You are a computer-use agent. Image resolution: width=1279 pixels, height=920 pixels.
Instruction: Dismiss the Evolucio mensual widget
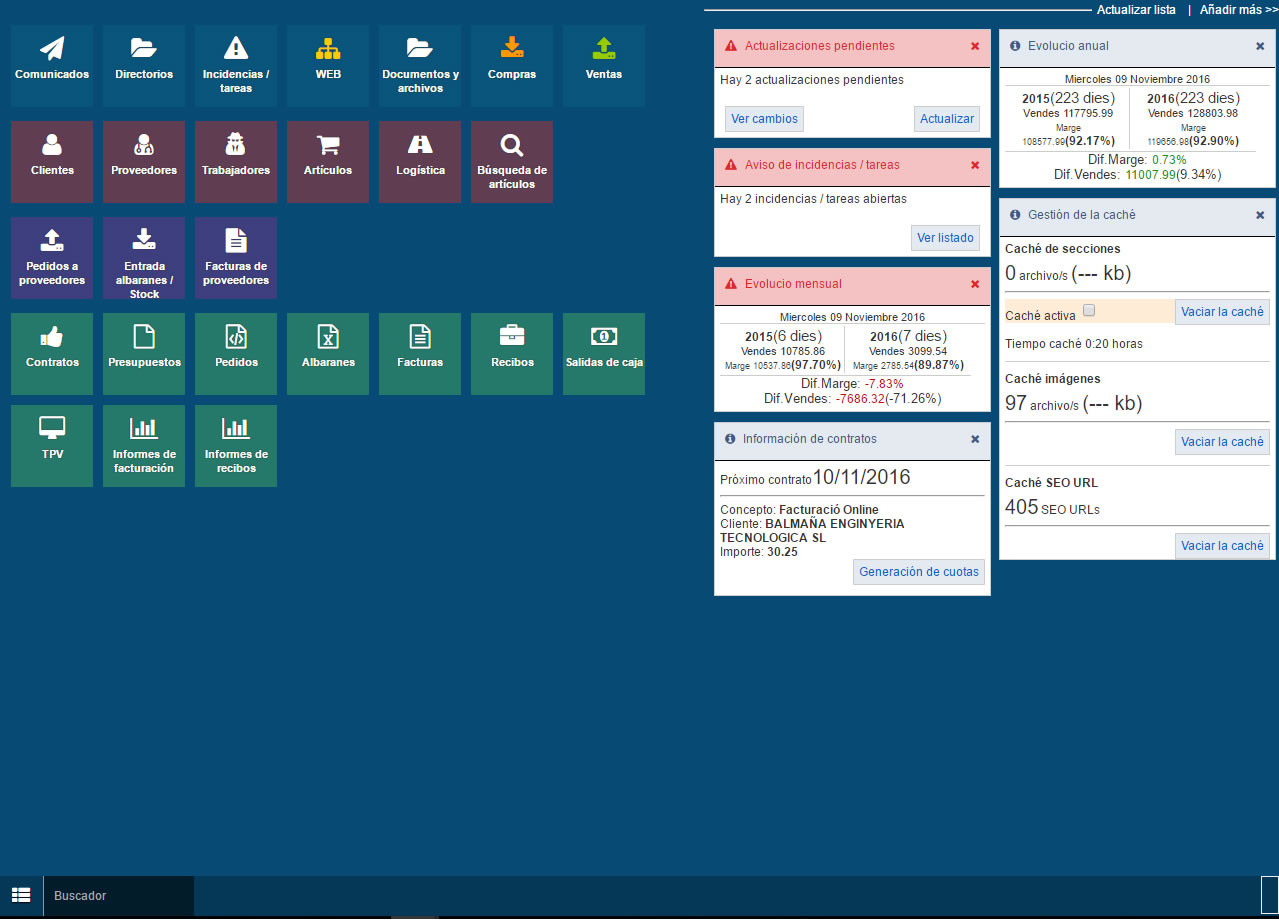(x=975, y=284)
